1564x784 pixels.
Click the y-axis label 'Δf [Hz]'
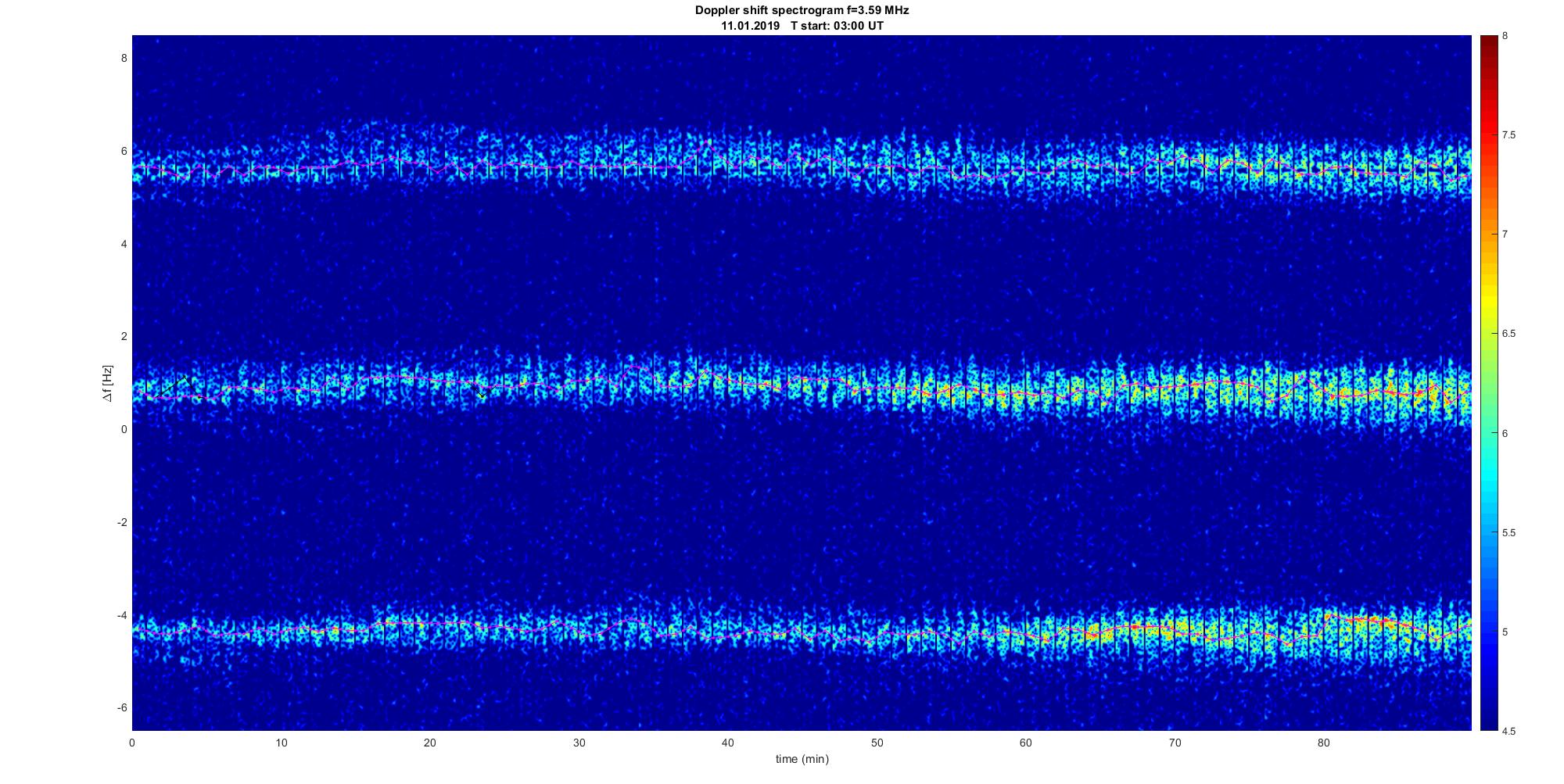pos(107,383)
